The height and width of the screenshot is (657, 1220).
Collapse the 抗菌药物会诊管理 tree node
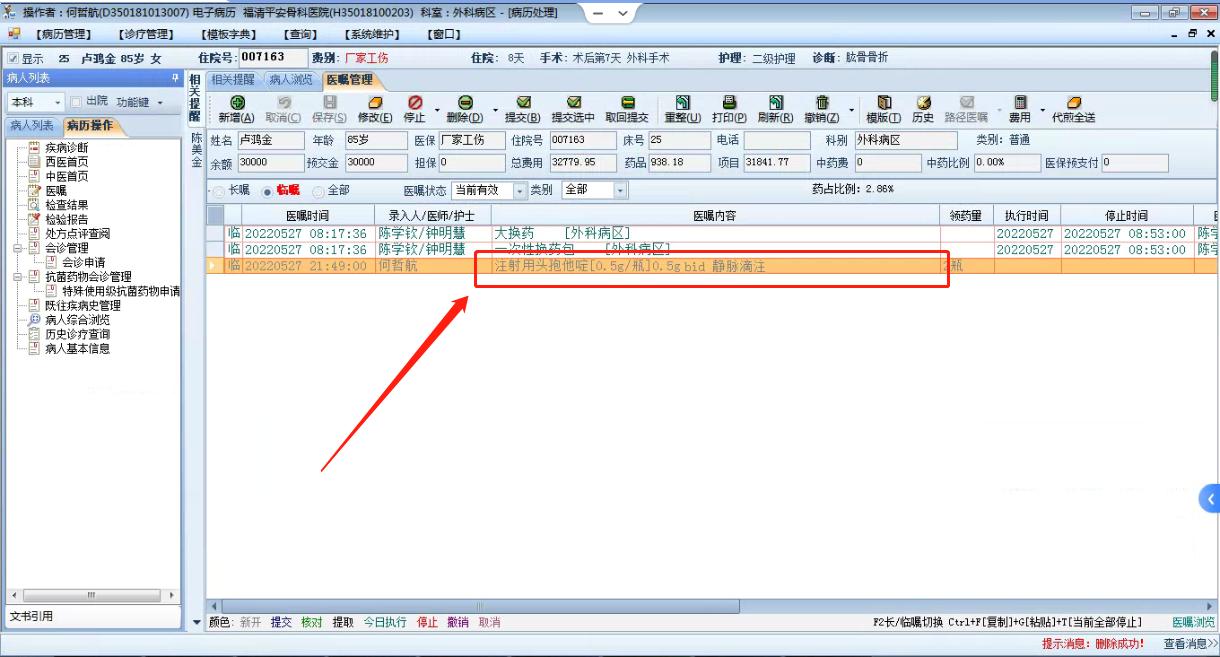tap(18, 277)
